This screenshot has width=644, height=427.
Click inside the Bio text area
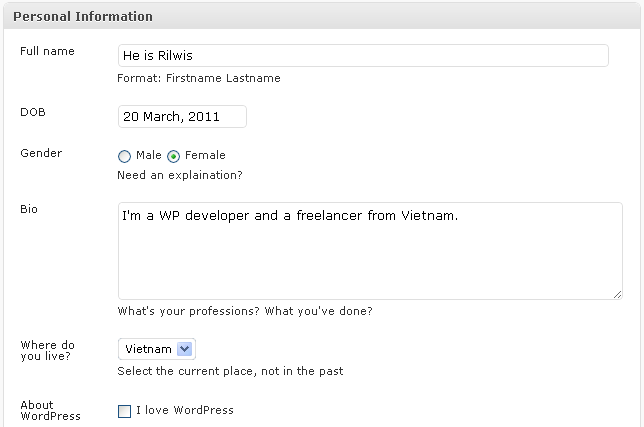369,250
